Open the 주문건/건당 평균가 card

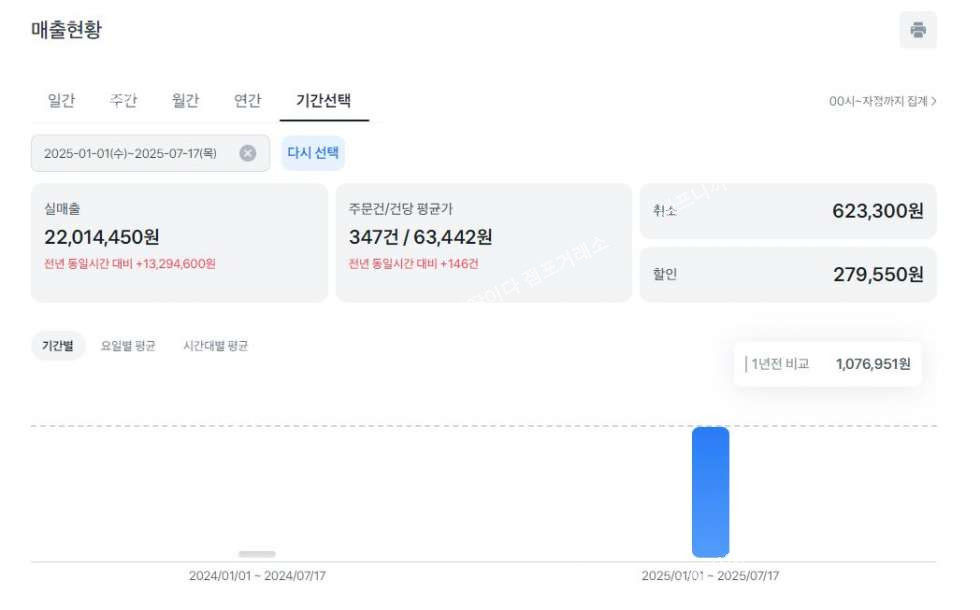484,242
